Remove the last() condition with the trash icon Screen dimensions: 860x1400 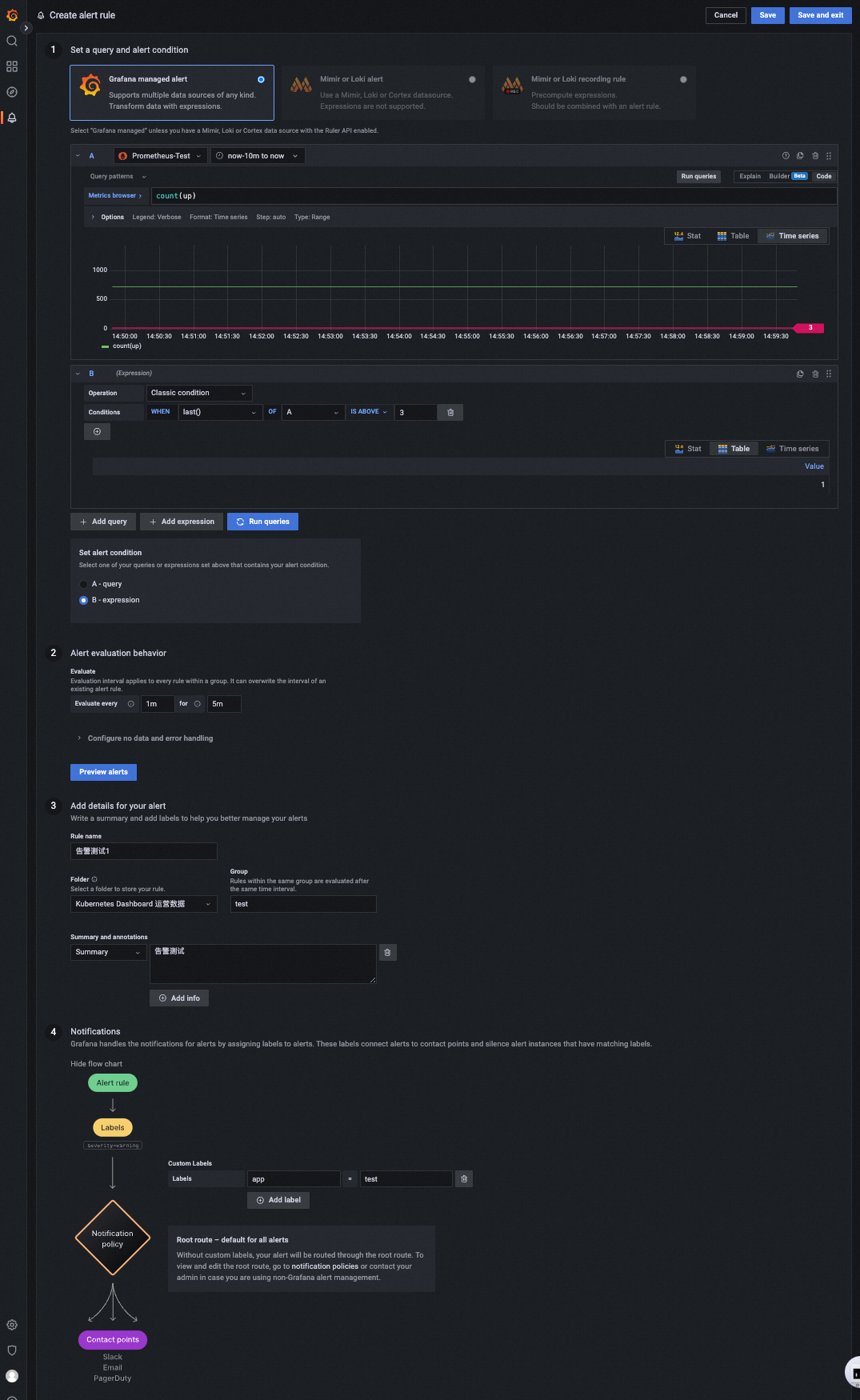point(450,413)
